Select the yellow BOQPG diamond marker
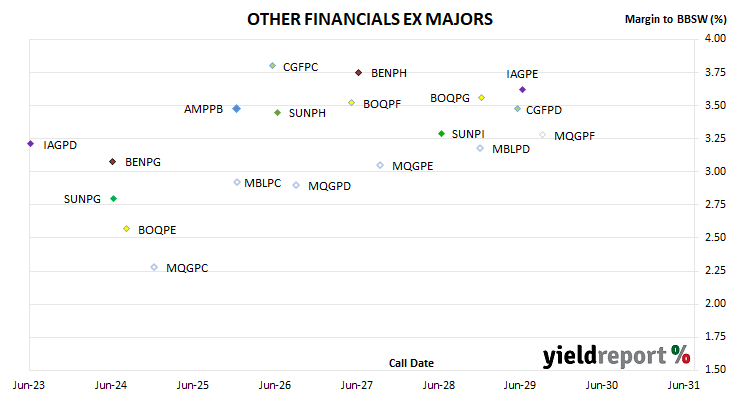Viewport: 730px width, 399px height. (482, 98)
